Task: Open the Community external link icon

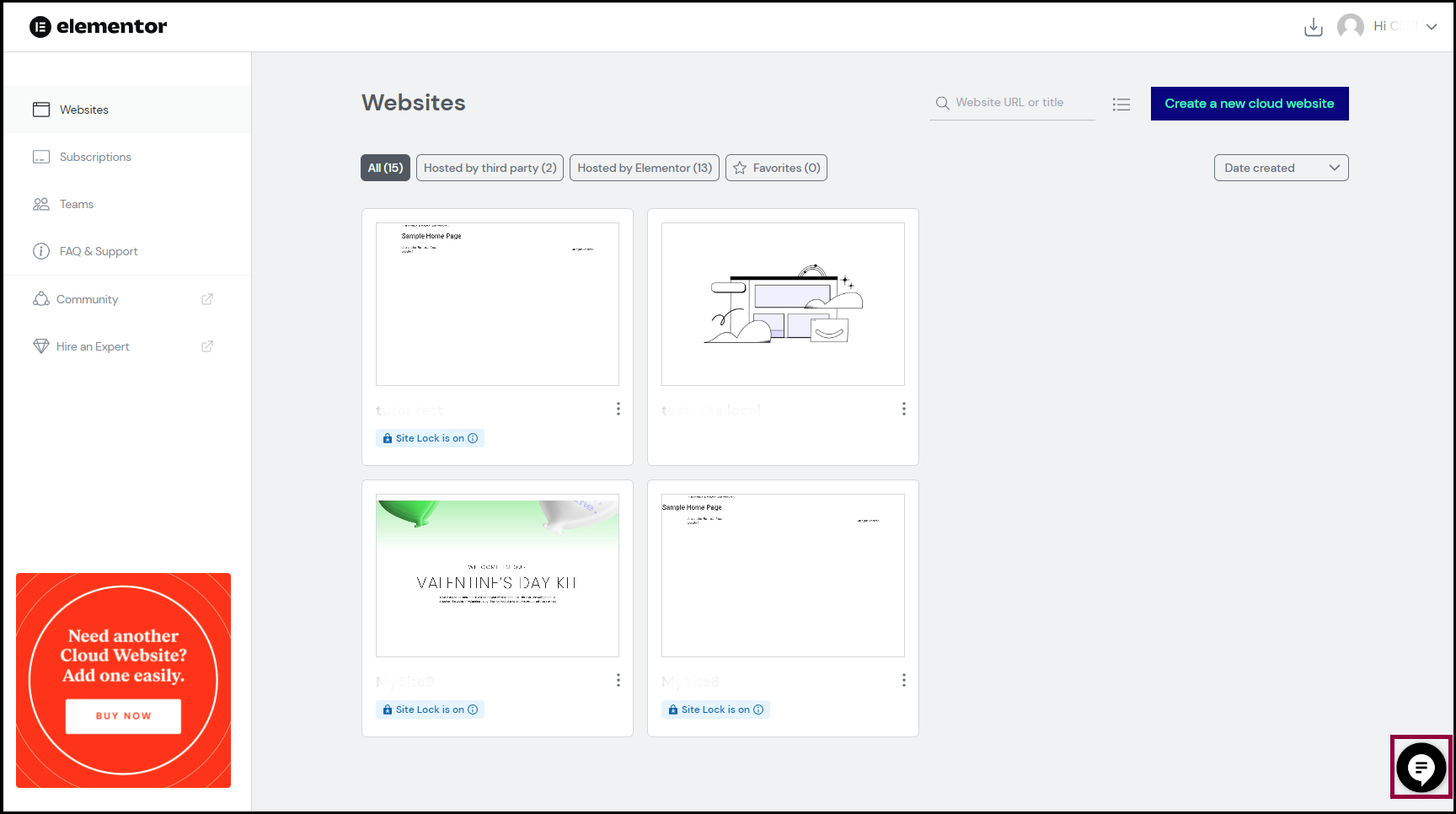Action: tap(207, 299)
